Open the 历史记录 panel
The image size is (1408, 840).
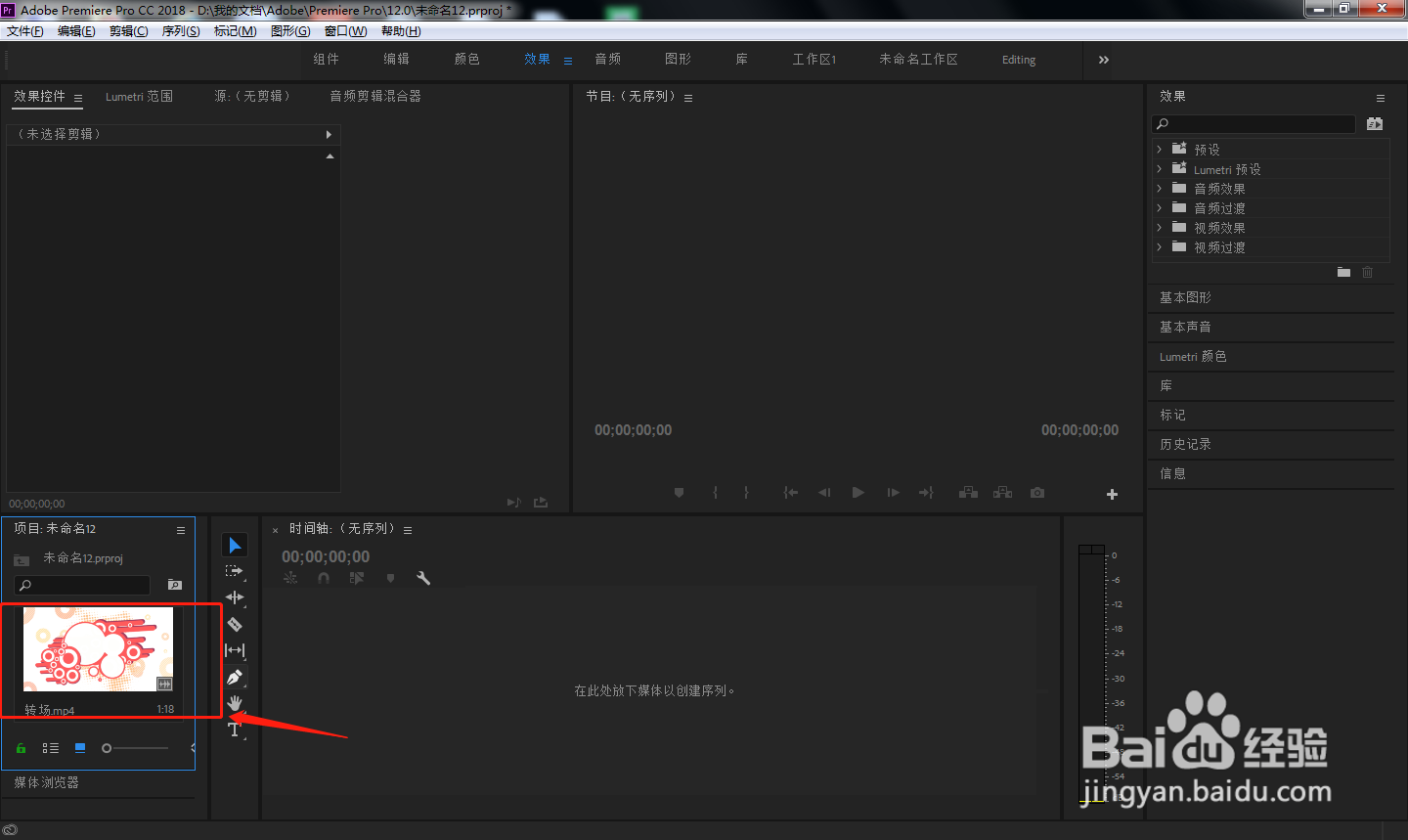pyautogui.click(x=1185, y=444)
